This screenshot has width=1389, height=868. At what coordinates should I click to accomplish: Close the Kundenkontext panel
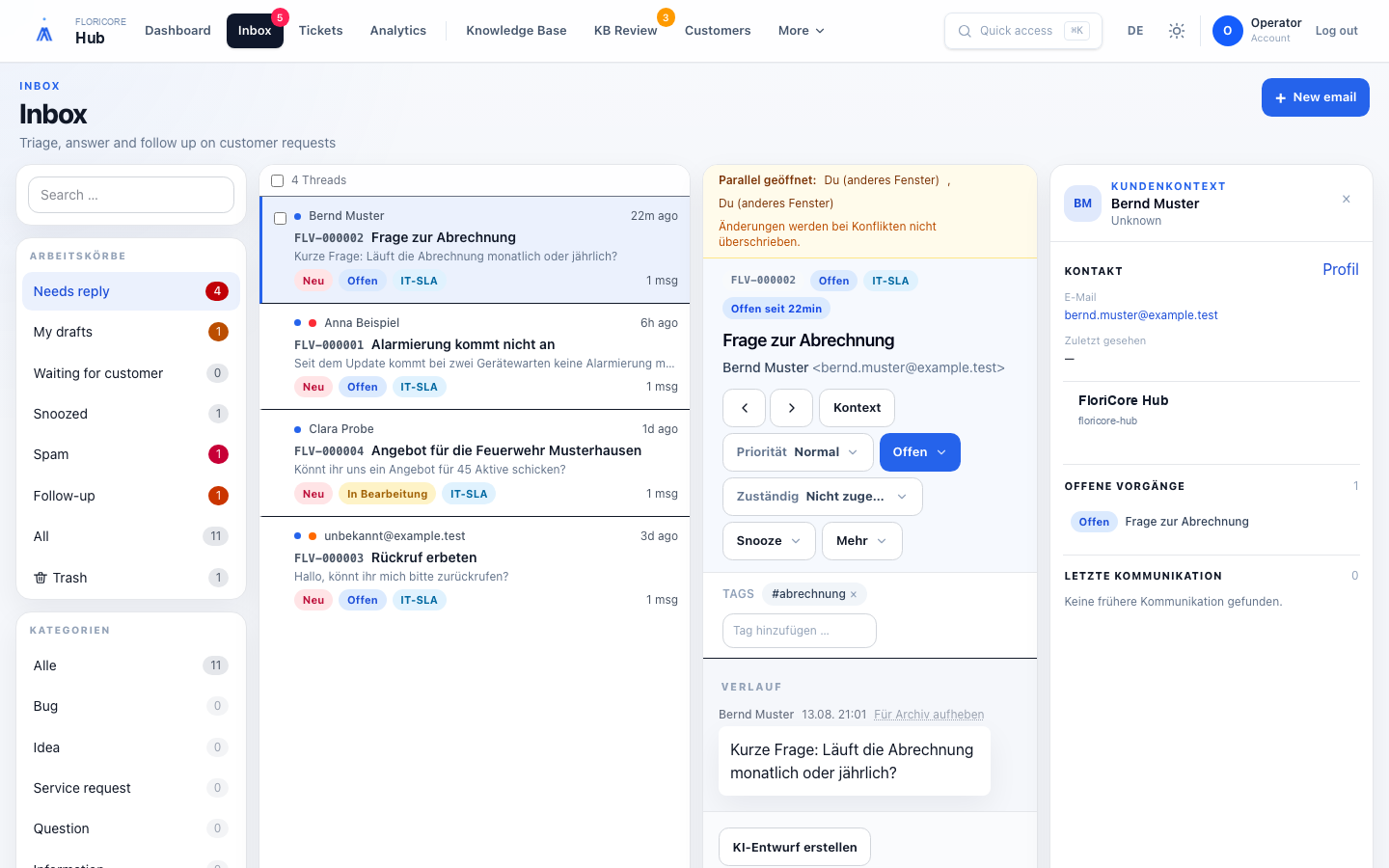[1347, 200]
